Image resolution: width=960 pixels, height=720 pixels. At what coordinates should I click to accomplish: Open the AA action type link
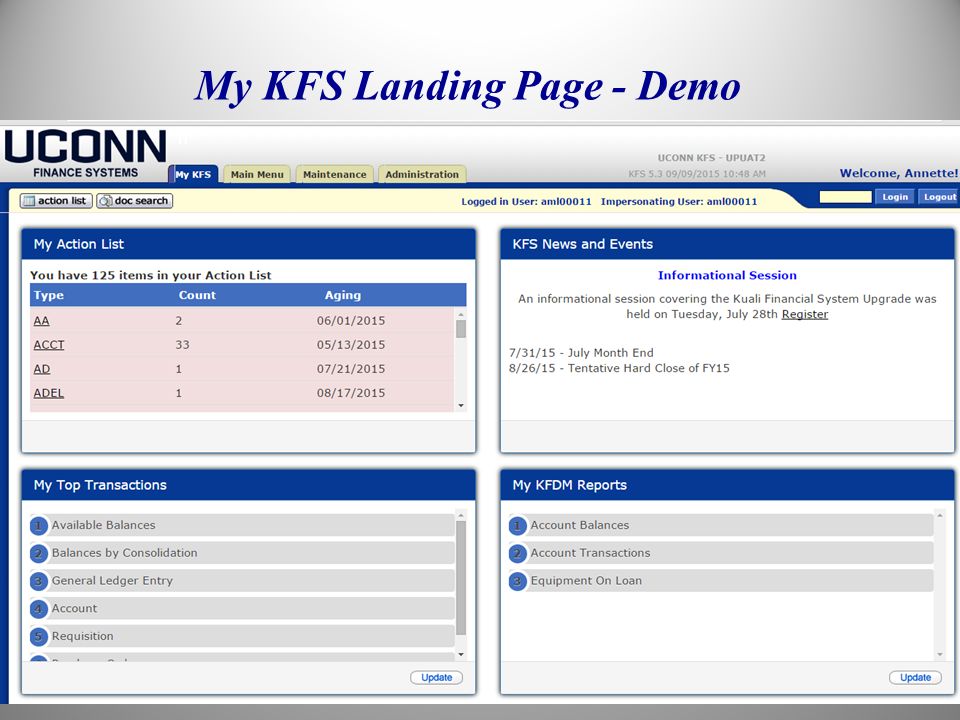42,321
